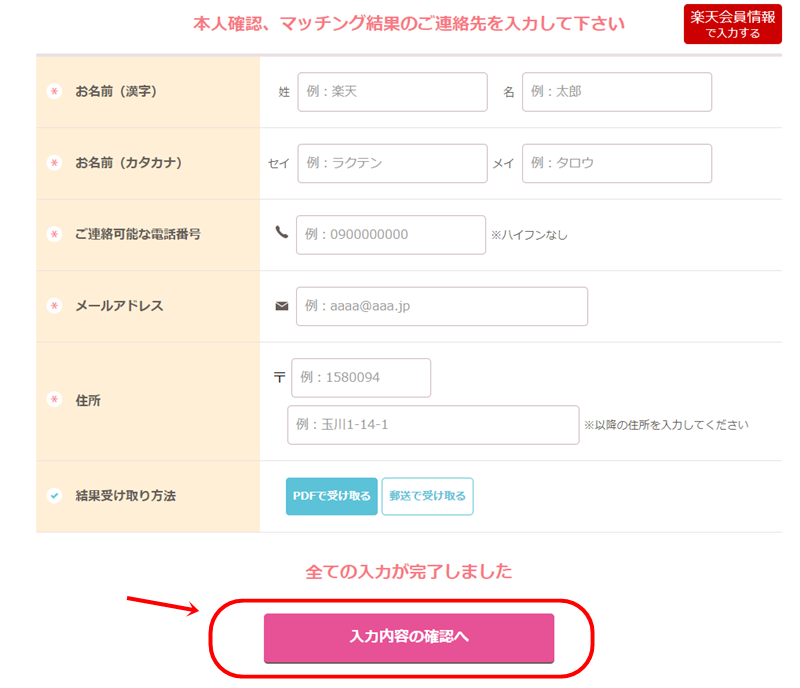
Task: Click the セイ katakana input field
Action: coord(392,163)
